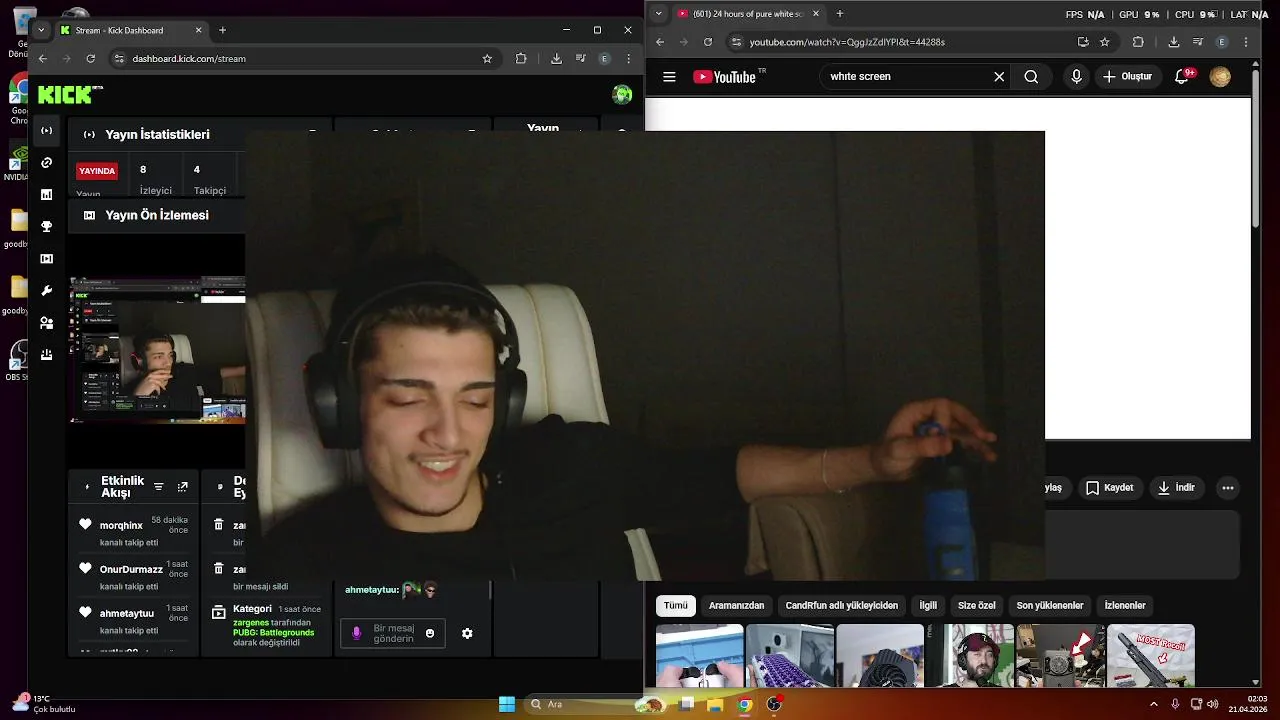This screenshot has width=1280, height=720.
Task: Show hidden system tray icons chevron
Action: [1154, 704]
